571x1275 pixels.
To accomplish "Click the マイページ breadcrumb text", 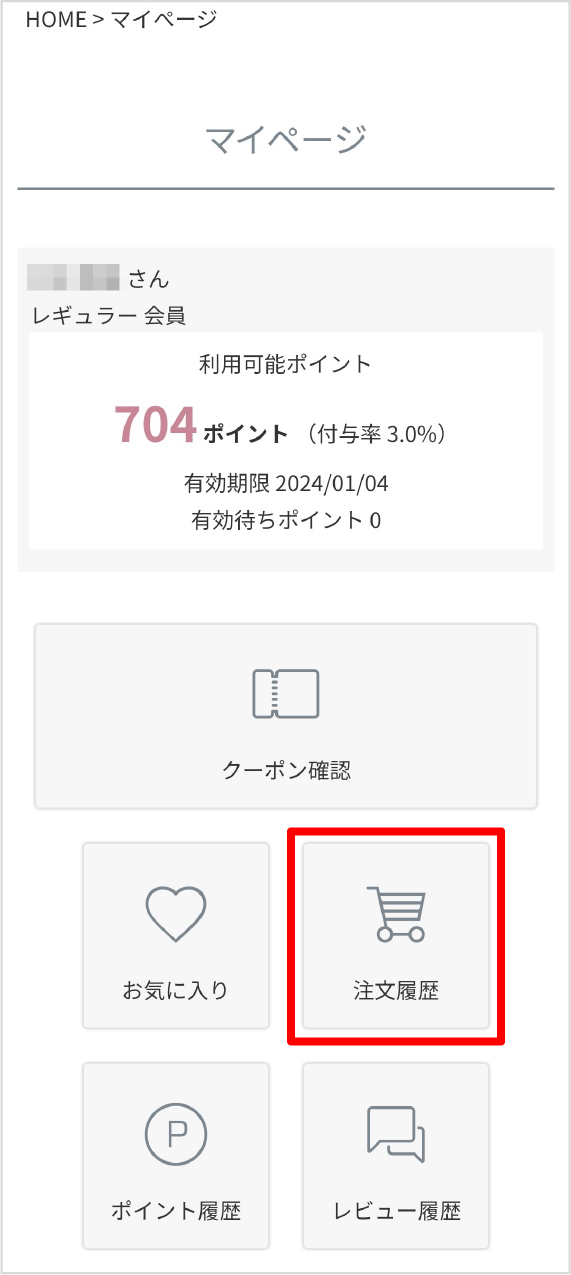I will point(163,19).
